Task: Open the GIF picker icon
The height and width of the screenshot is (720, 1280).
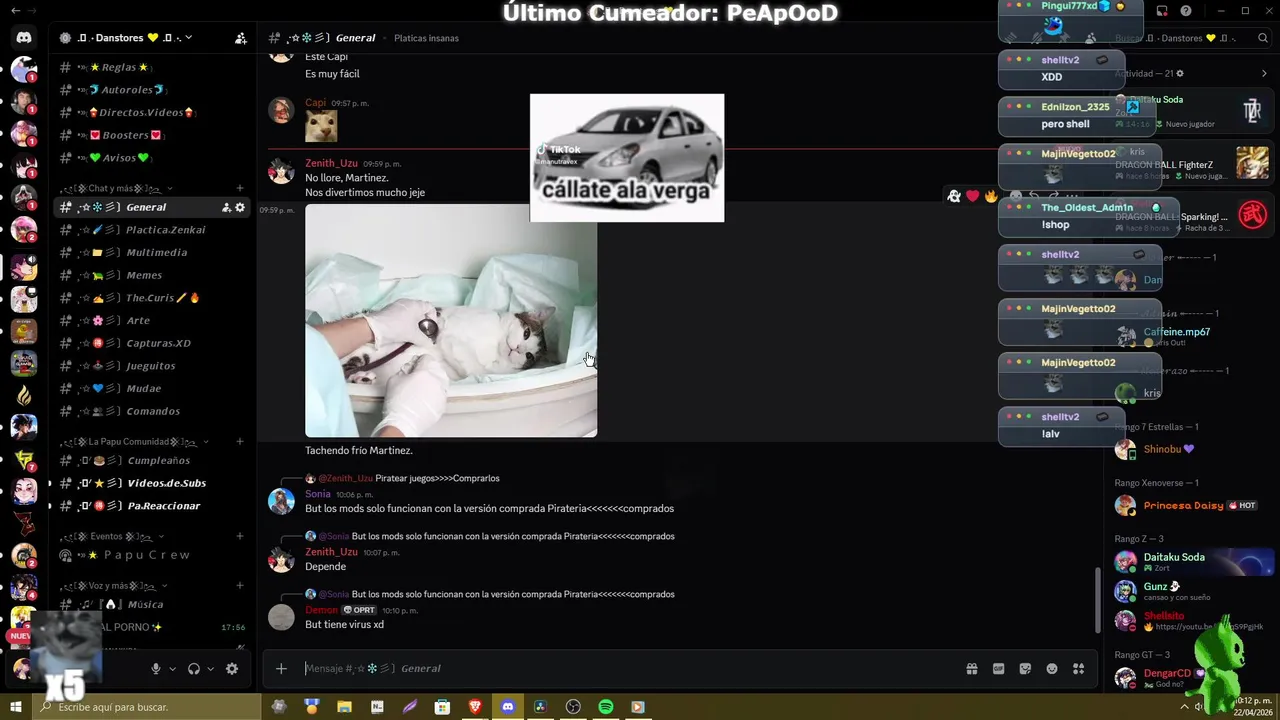Action: (x=998, y=669)
